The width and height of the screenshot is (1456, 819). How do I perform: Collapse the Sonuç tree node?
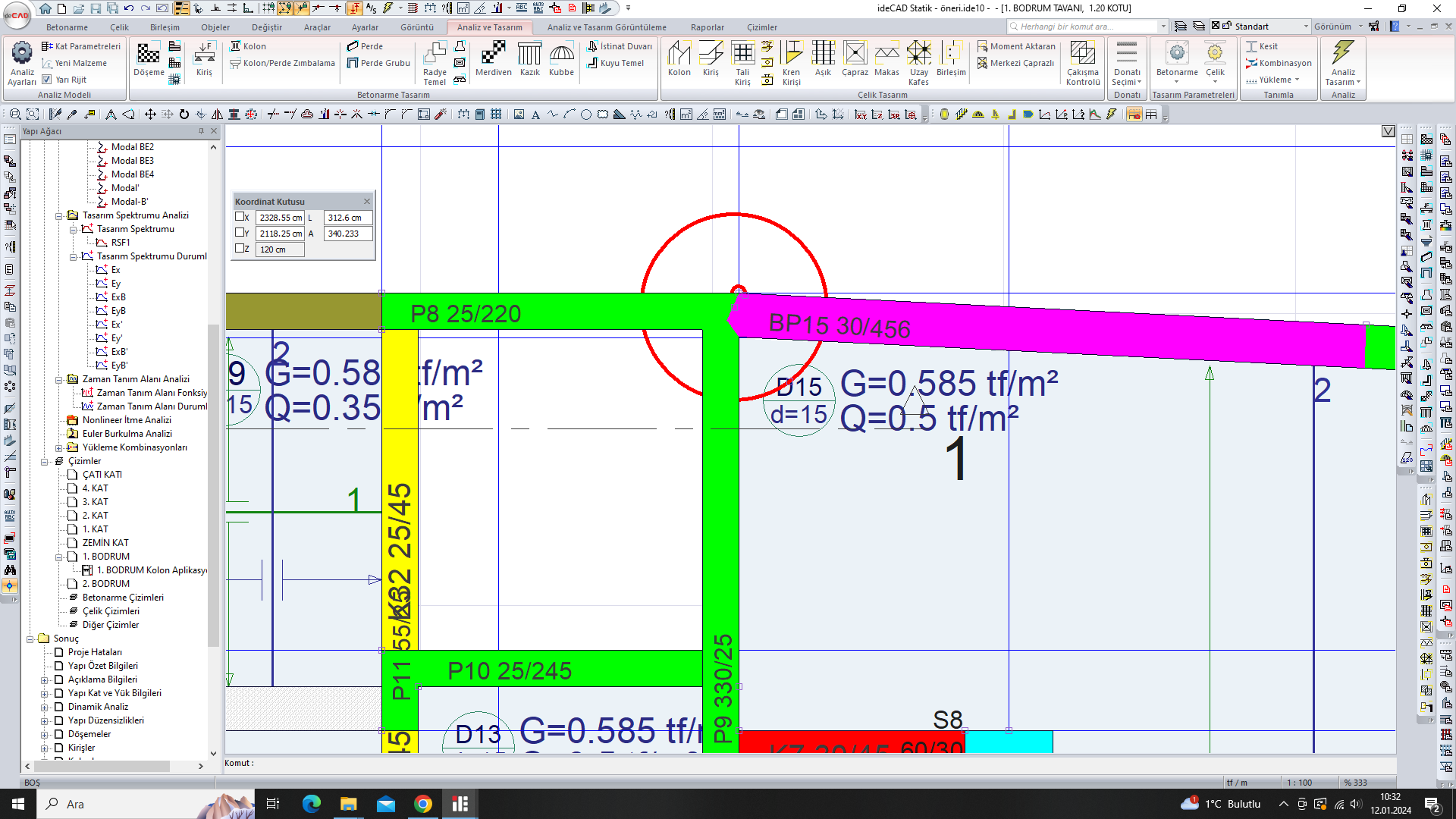coord(30,639)
